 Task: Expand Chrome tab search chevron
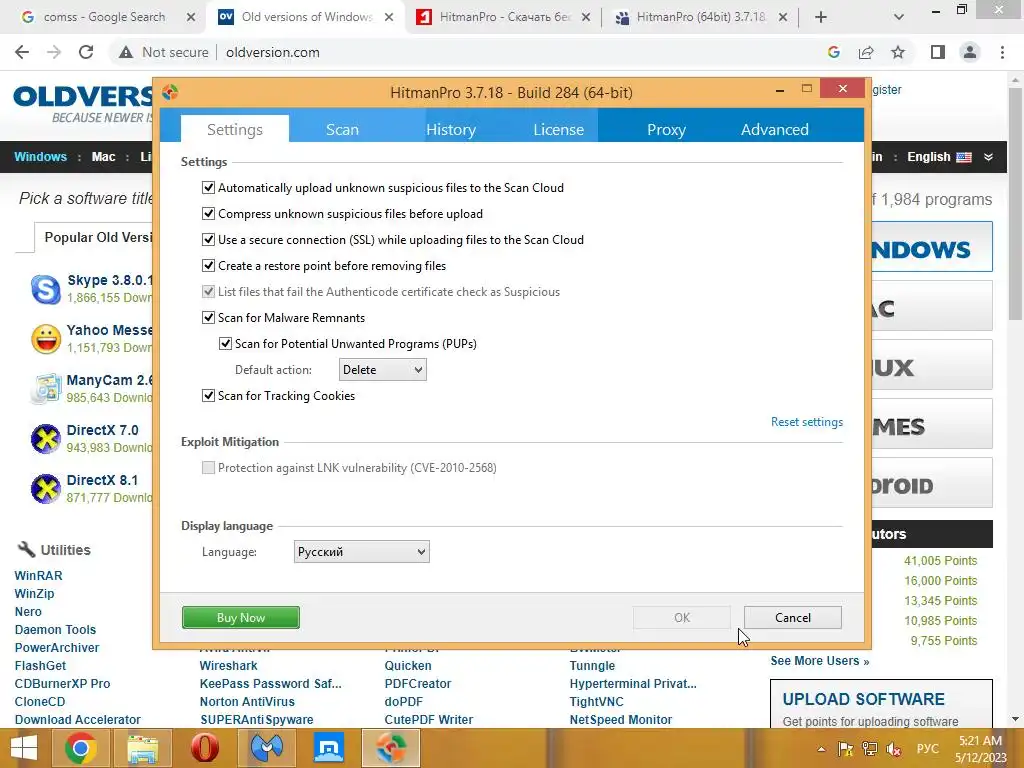(x=899, y=17)
